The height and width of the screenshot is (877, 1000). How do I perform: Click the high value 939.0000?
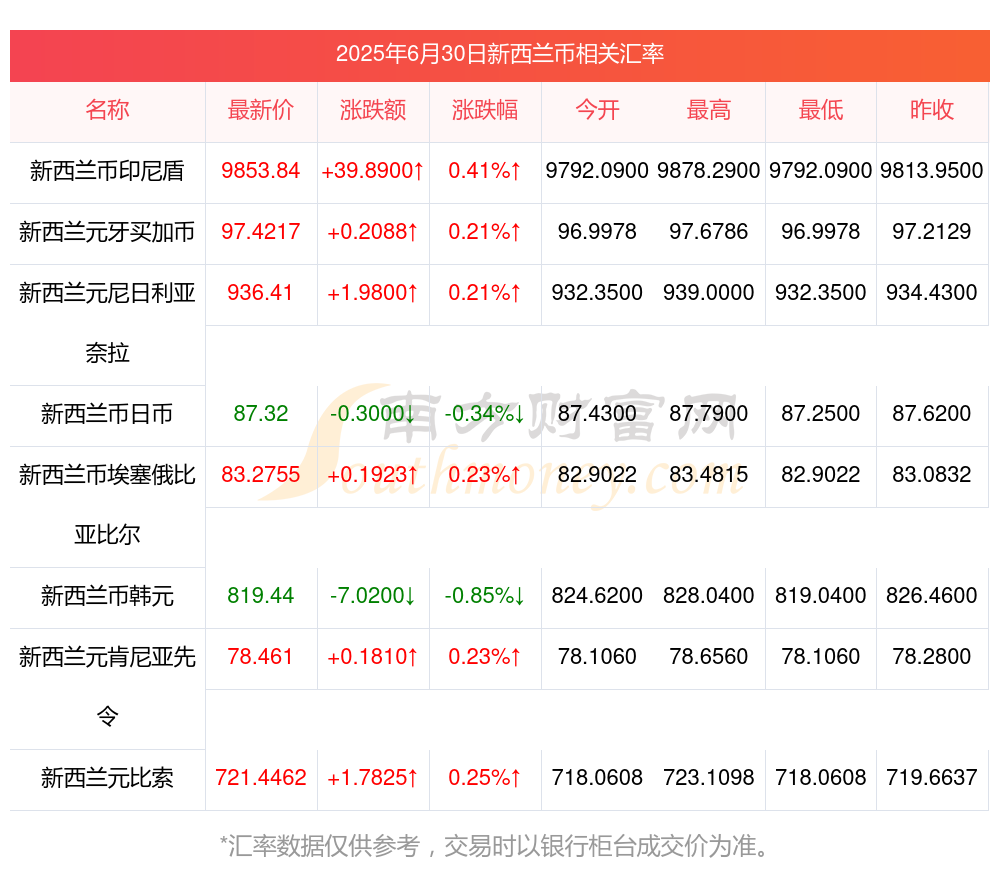tap(709, 293)
